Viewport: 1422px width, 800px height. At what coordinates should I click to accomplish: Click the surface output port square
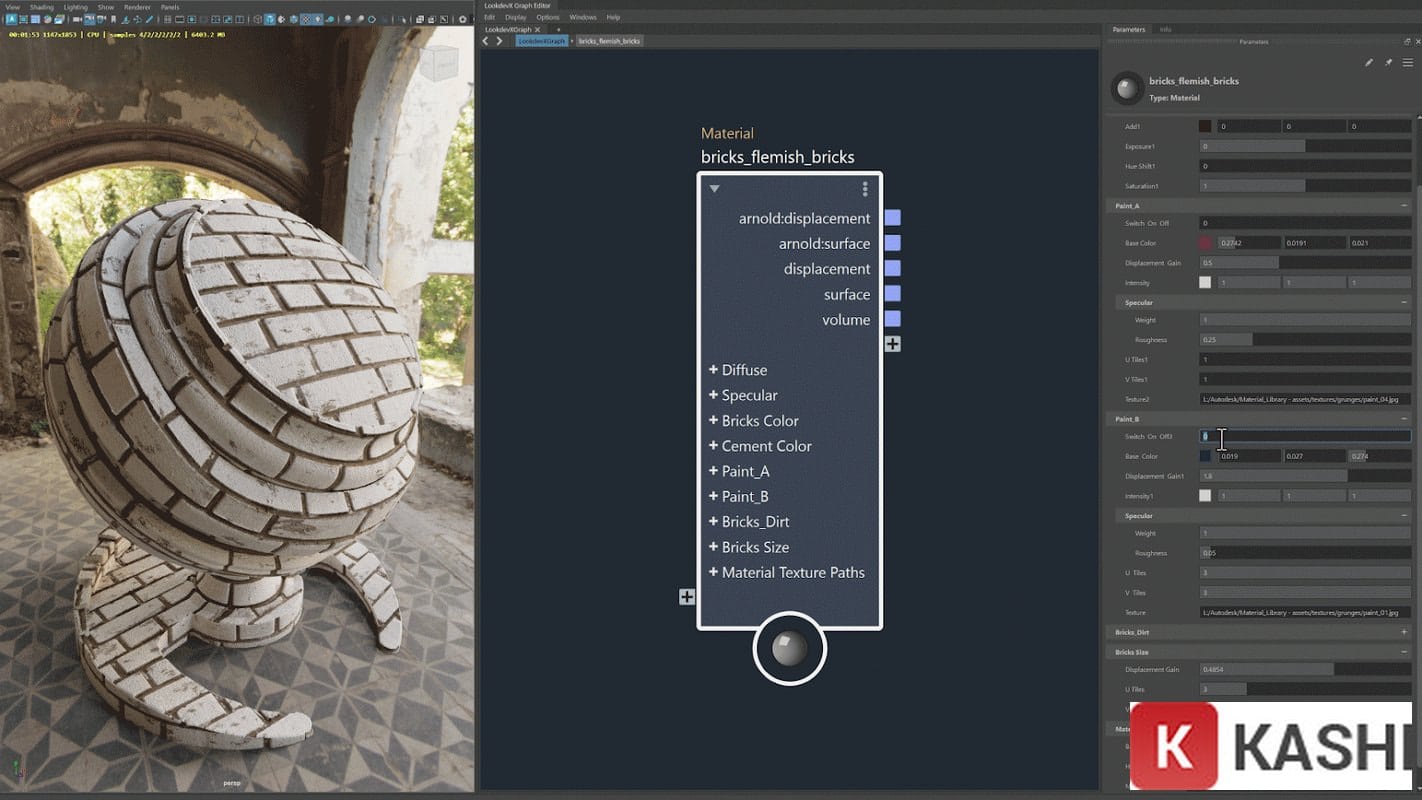[x=892, y=294]
